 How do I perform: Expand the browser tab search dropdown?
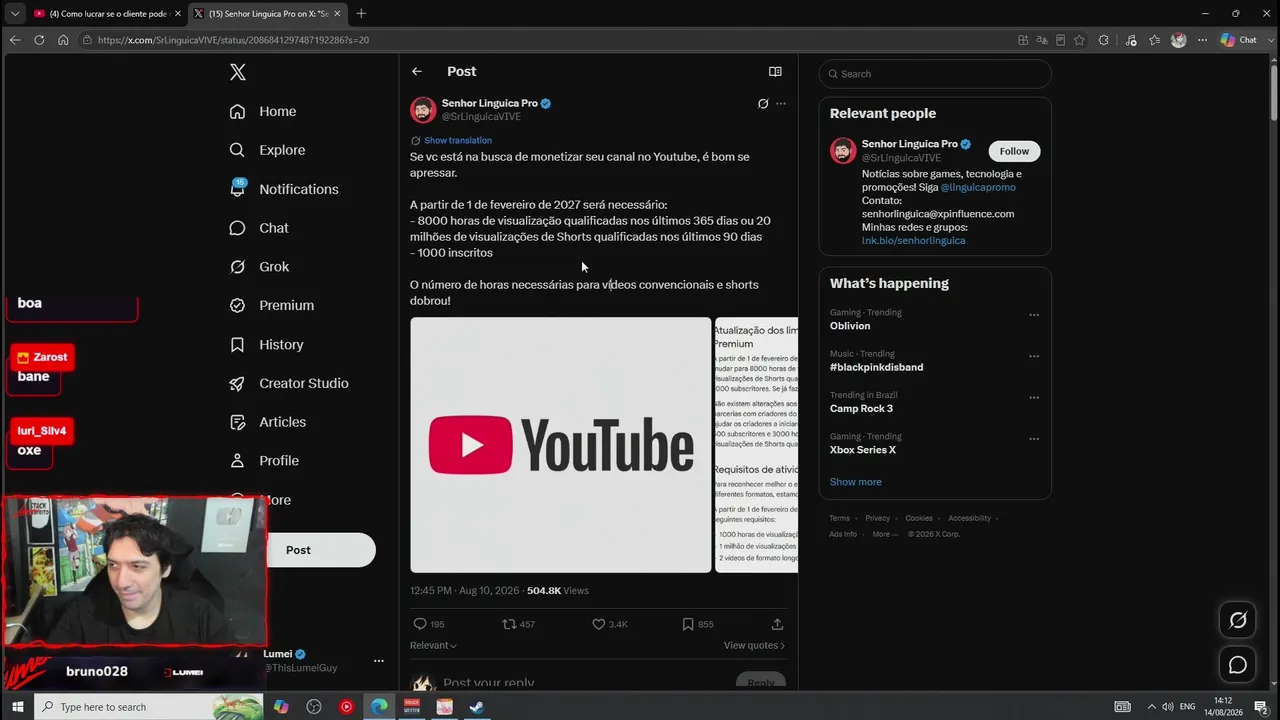point(14,13)
